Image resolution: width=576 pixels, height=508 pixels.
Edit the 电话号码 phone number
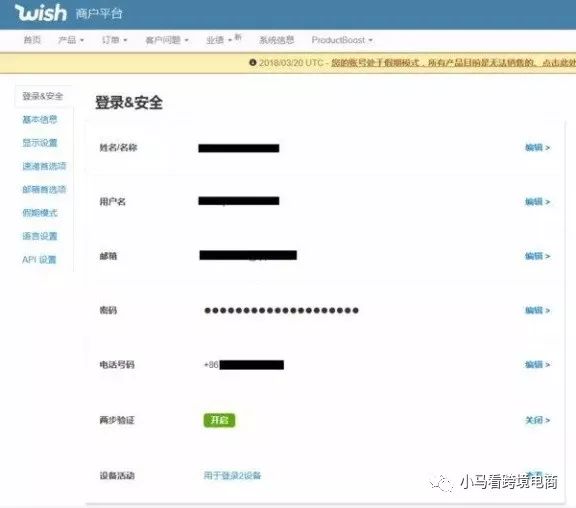coord(537,364)
